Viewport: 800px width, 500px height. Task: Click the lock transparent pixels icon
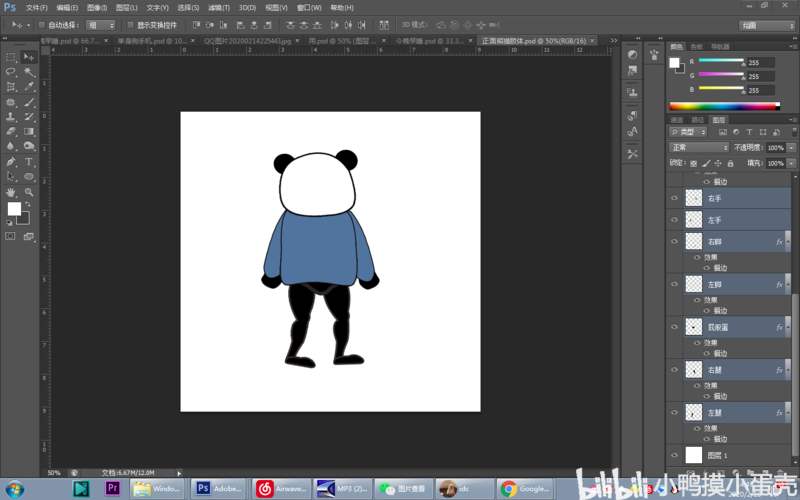[693, 163]
